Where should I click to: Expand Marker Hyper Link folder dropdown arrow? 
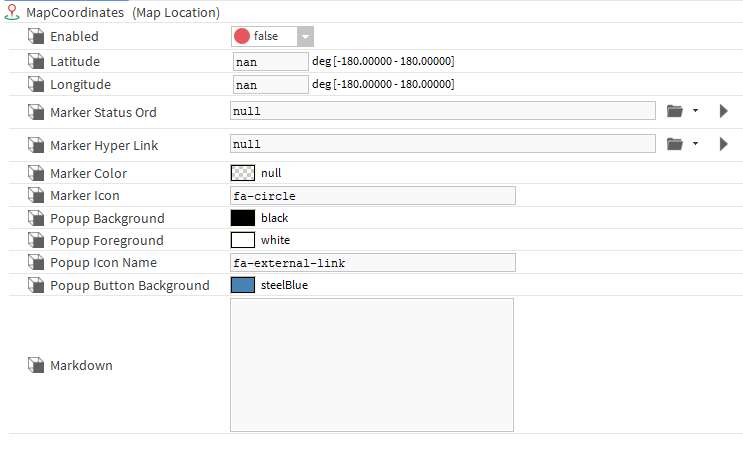point(694,144)
